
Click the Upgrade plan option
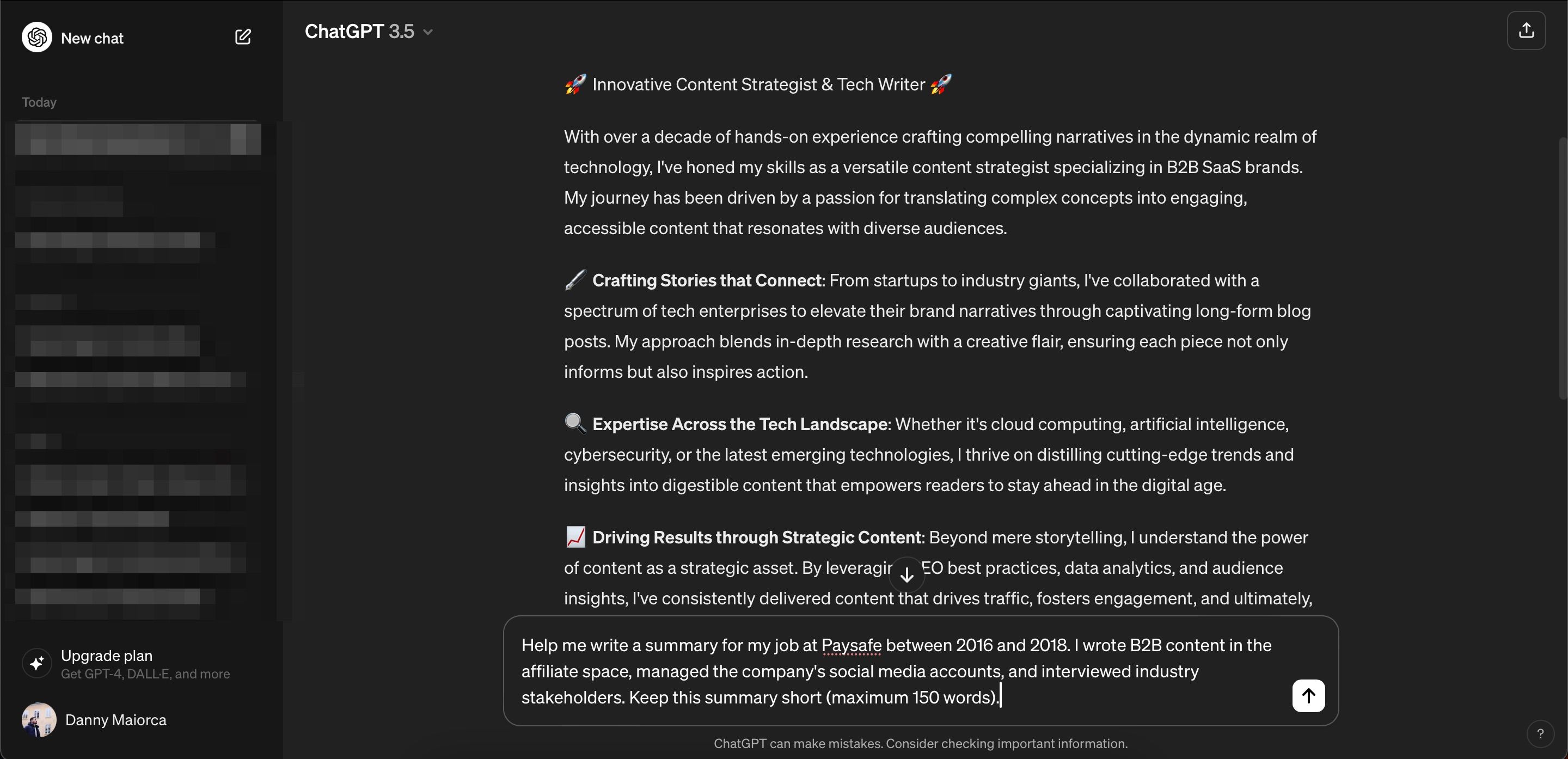(107, 656)
